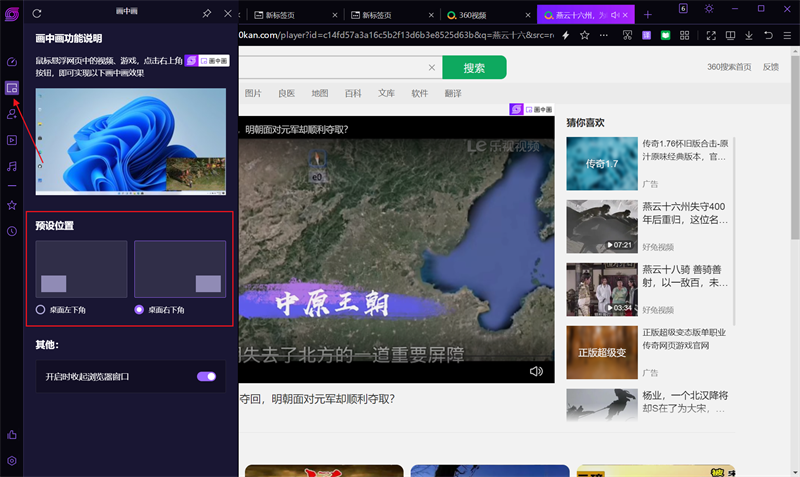Click the tab count badge 6

[683, 9]
